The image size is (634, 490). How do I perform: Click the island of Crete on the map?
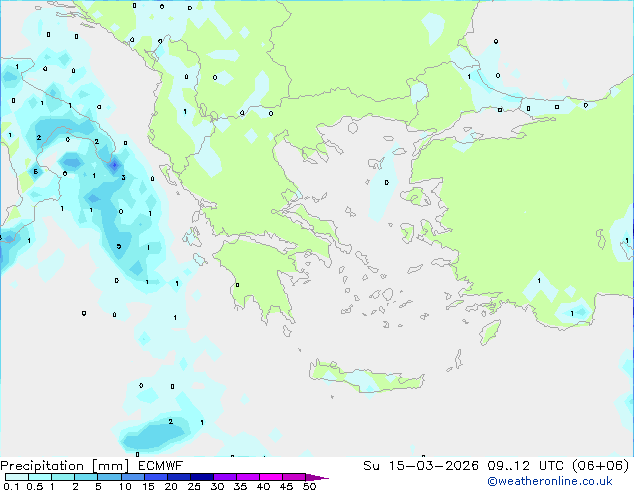(x=366, y=379)
